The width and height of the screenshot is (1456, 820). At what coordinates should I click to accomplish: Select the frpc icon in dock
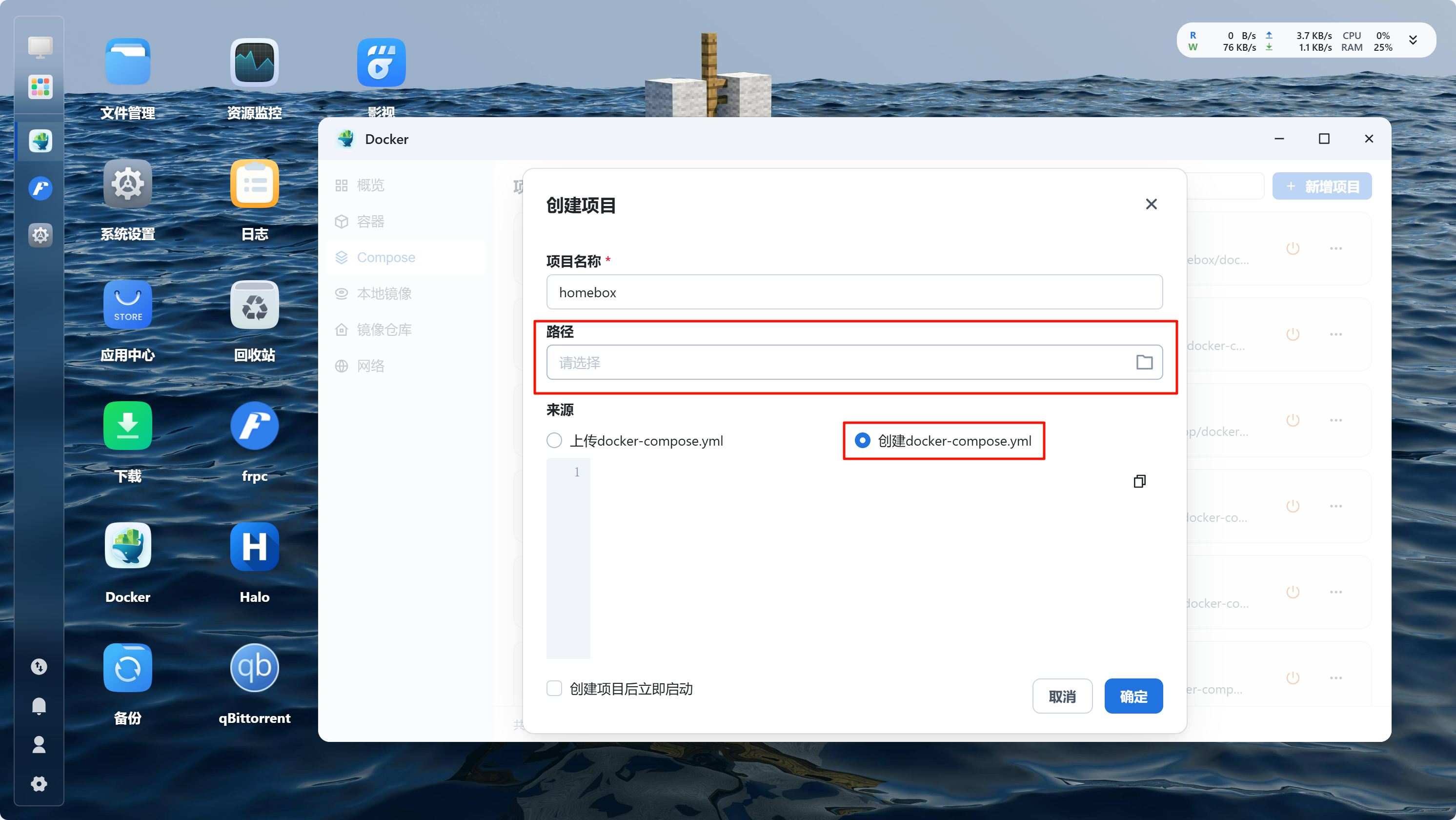(x=40, y=188)
